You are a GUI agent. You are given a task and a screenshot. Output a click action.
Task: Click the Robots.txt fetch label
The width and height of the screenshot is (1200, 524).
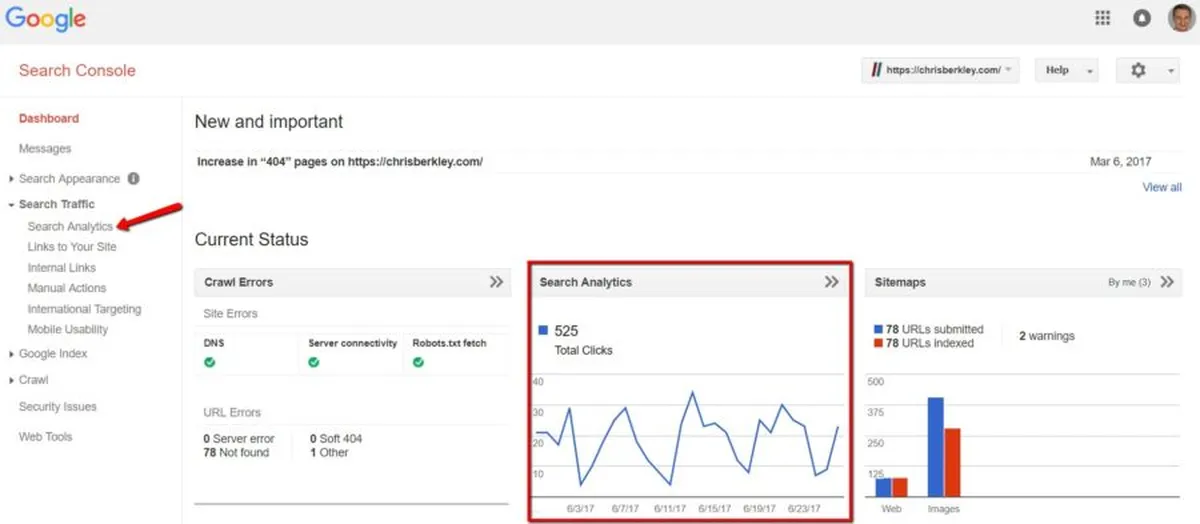[450, 343]
